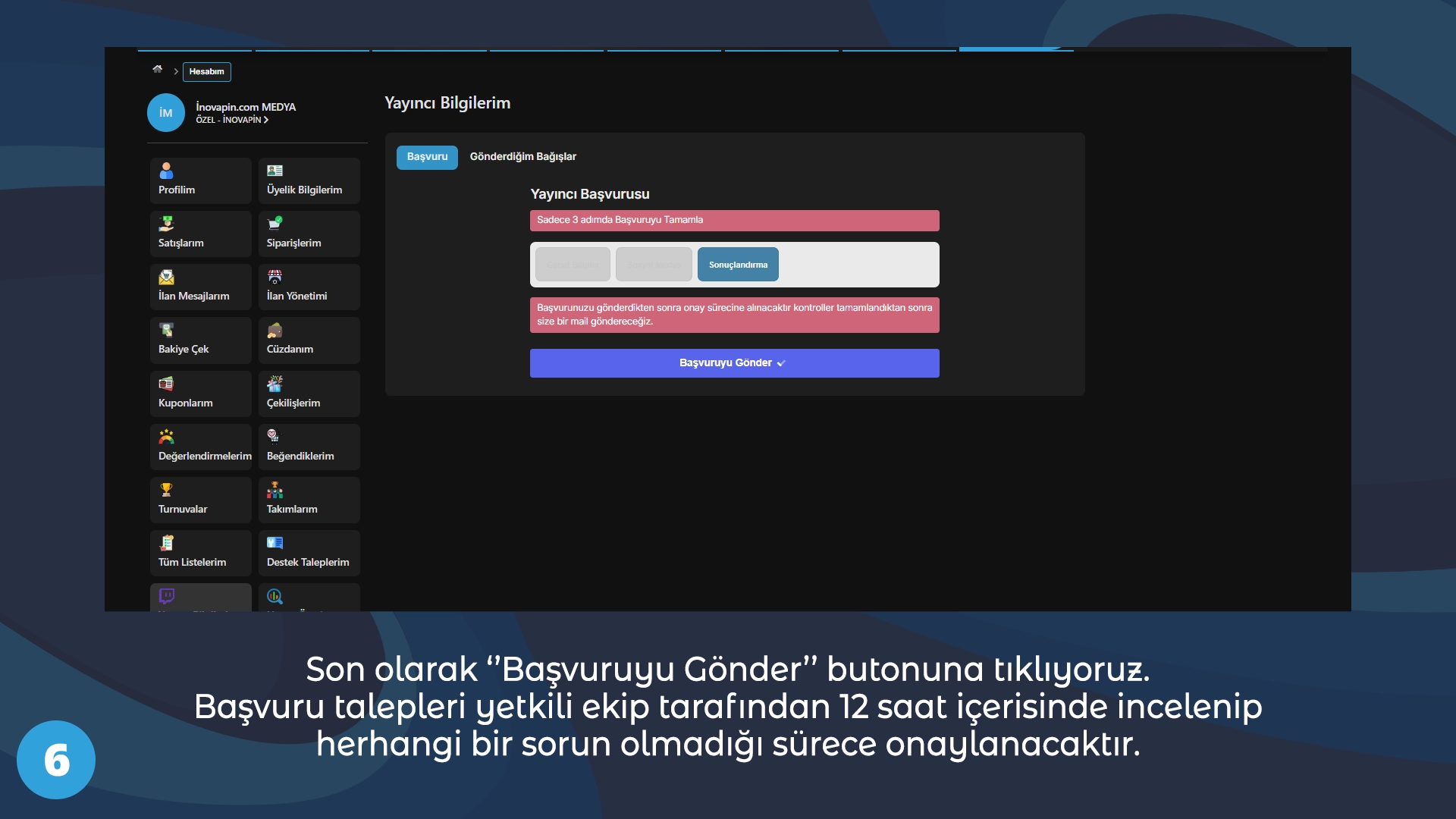Open the Cüzdanım wallet
This screenshot has width=1456, height=819.
[x=309, y=340]
